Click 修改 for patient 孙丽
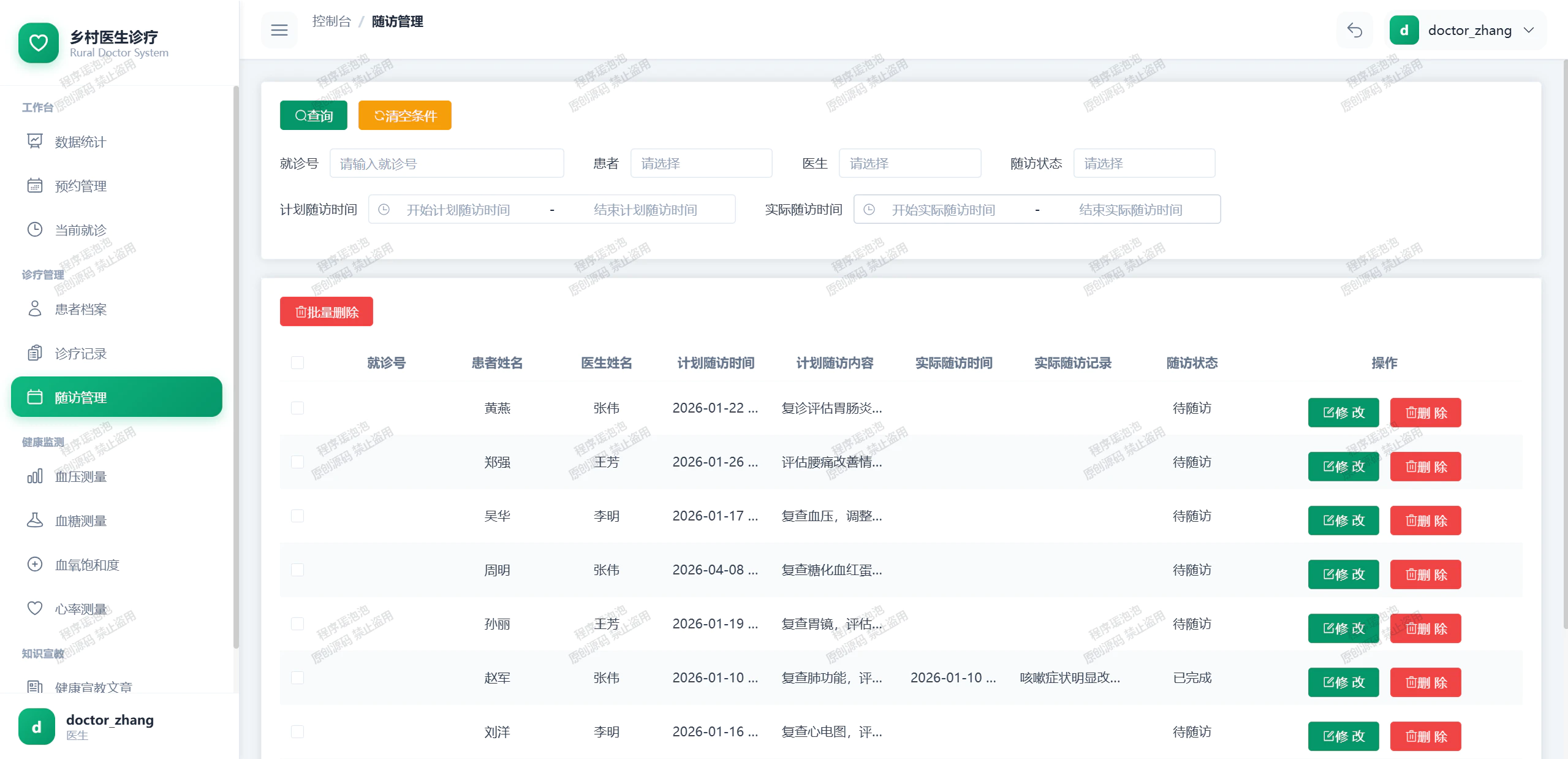The width and height of the screenshot is (1568, 759). pyautogui.click(x=1343, y=628)
